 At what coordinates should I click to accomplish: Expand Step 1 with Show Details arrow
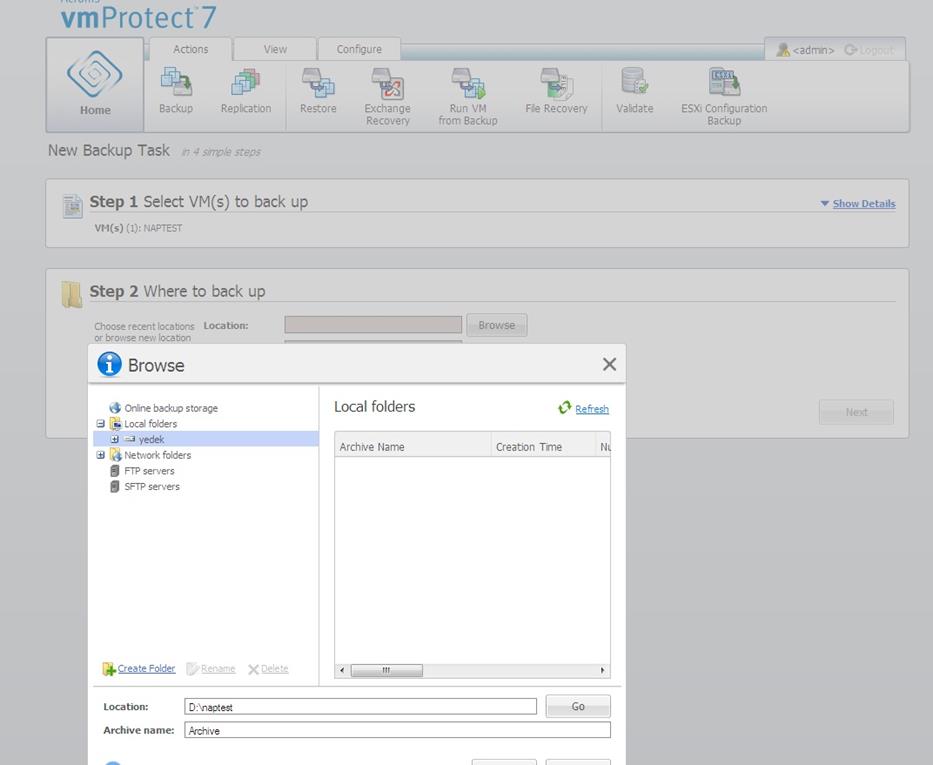[x=825, y=203]
